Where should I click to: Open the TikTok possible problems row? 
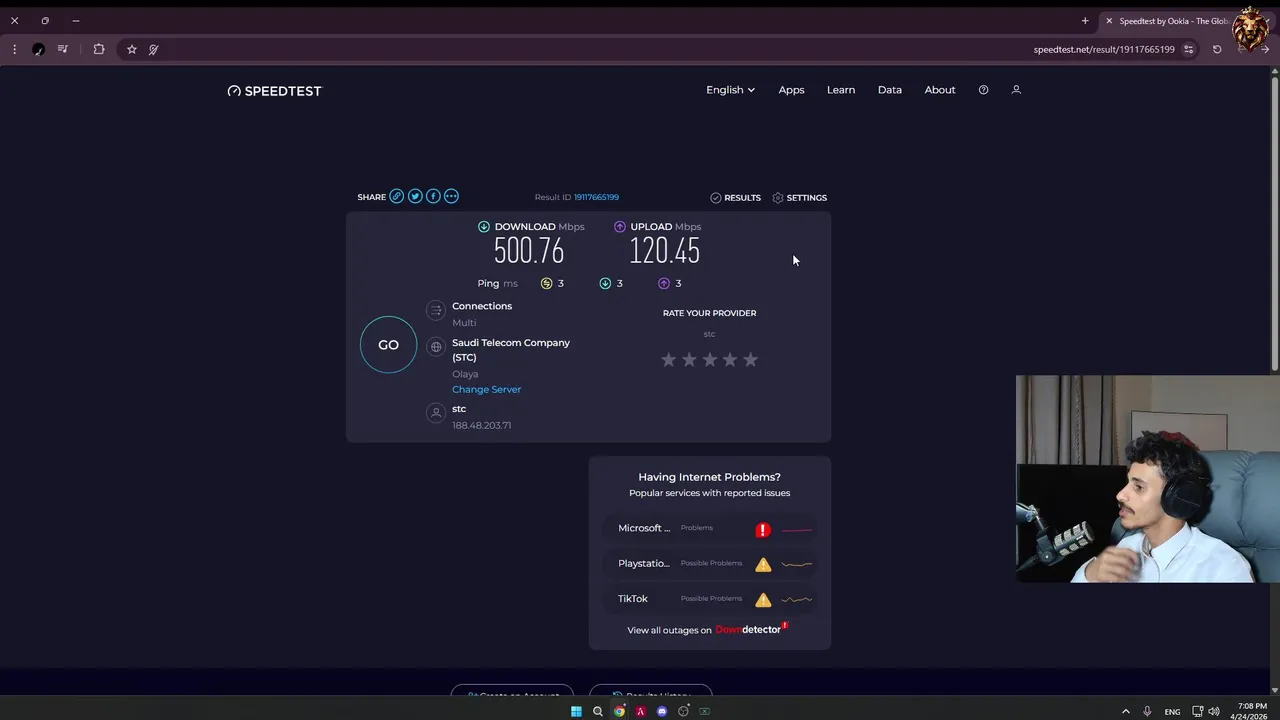[710, 599]
